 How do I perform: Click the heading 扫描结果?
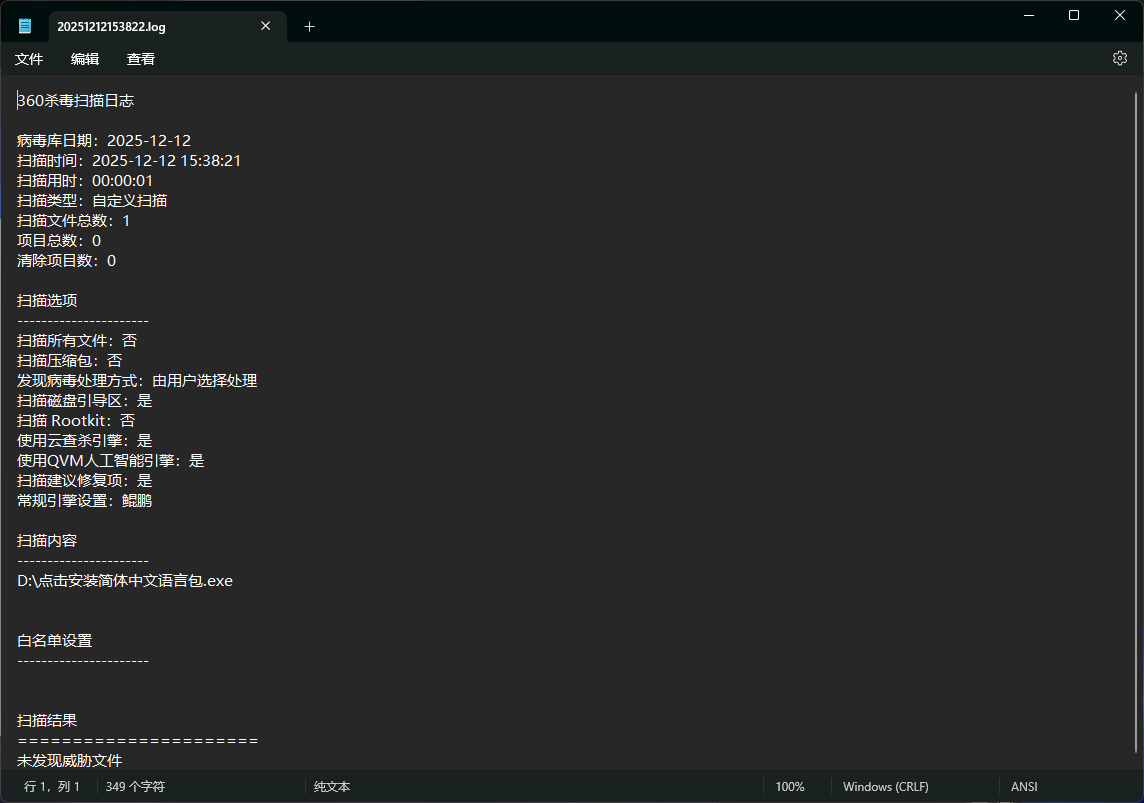[47, 721]
